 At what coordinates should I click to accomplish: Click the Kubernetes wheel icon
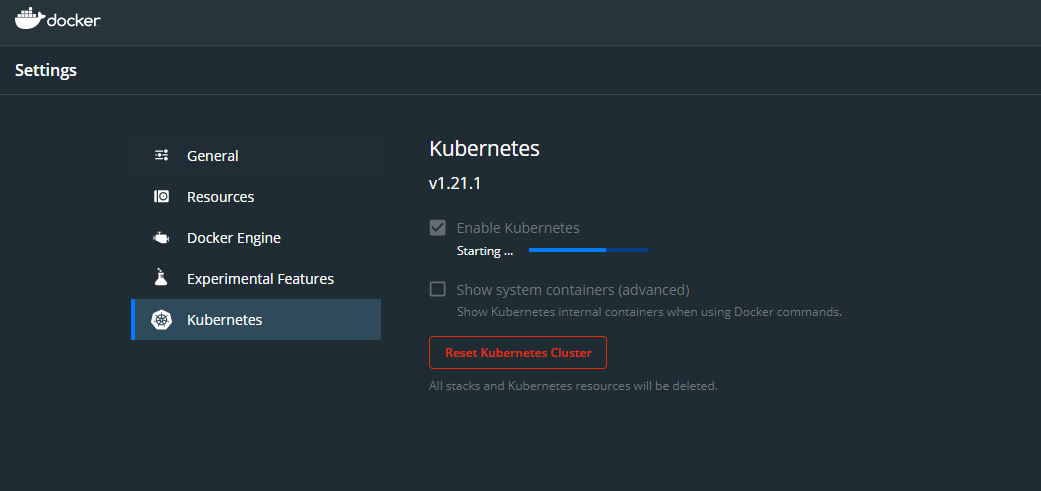point(161,320)
